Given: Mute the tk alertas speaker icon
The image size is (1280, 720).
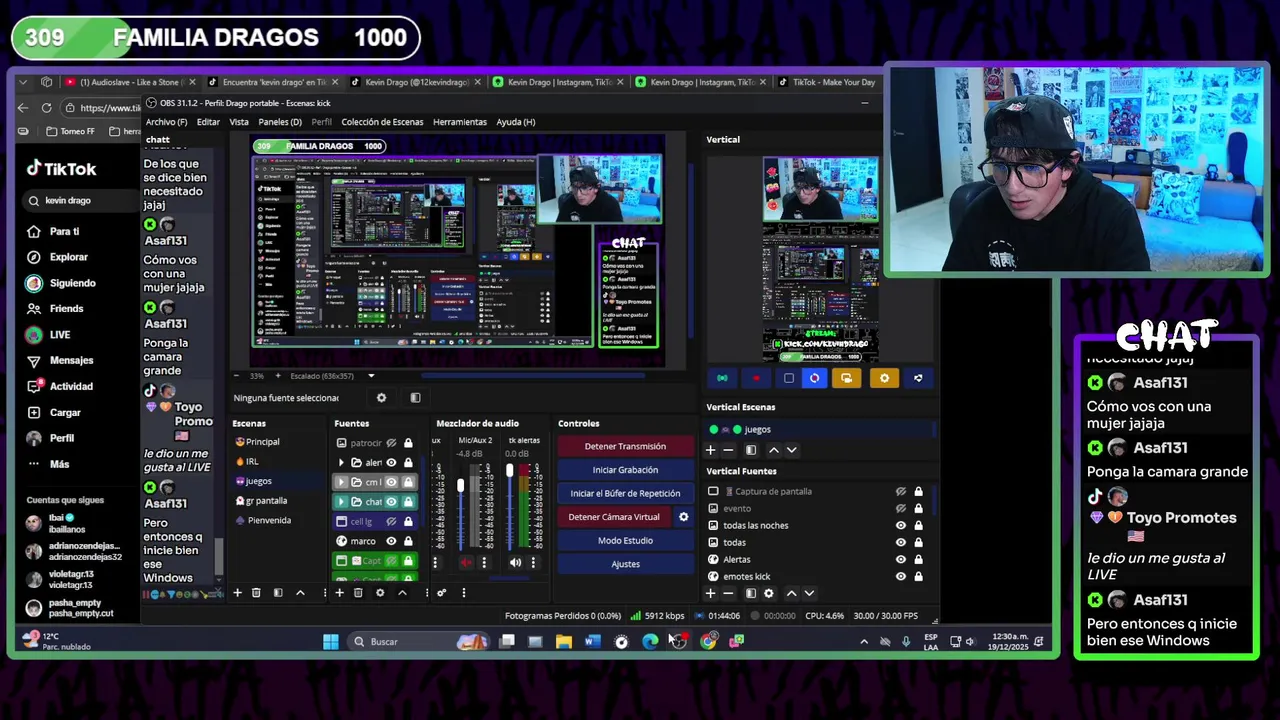Looking at the screenshot, I should click(x=515, y=562).
